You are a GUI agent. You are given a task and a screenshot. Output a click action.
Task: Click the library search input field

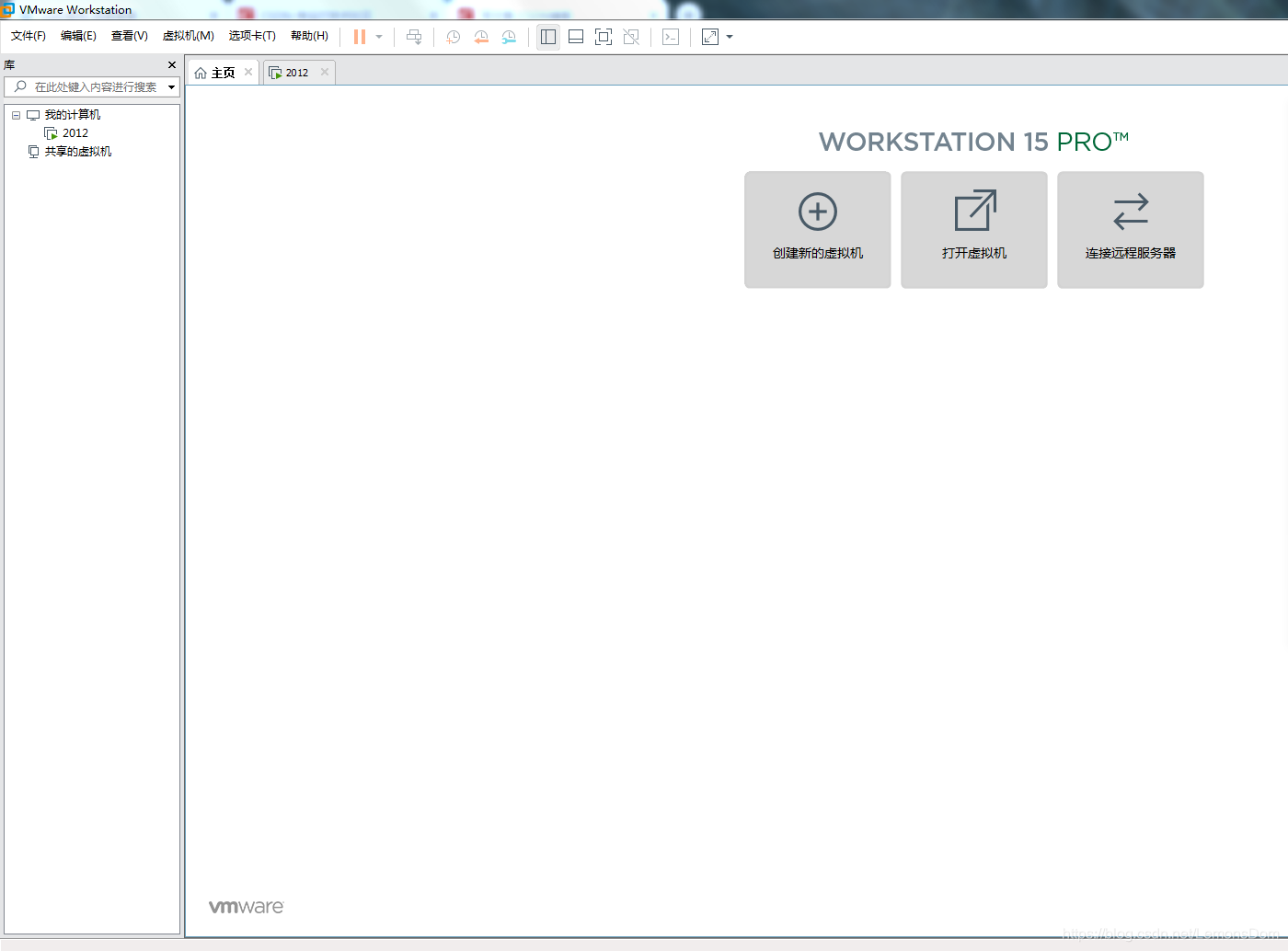point(93,86)
